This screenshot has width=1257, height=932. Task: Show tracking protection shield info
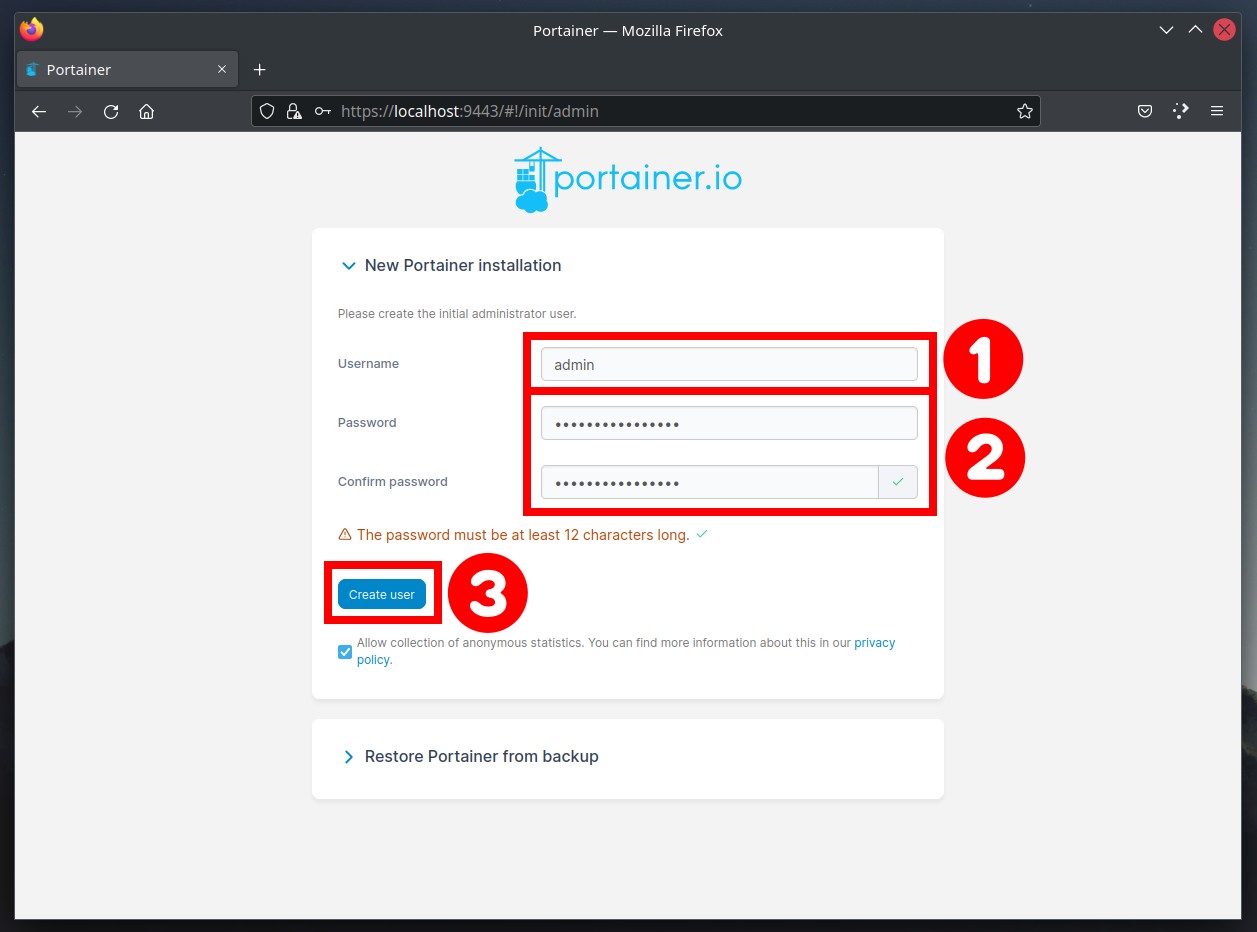[x=267, y=111]
